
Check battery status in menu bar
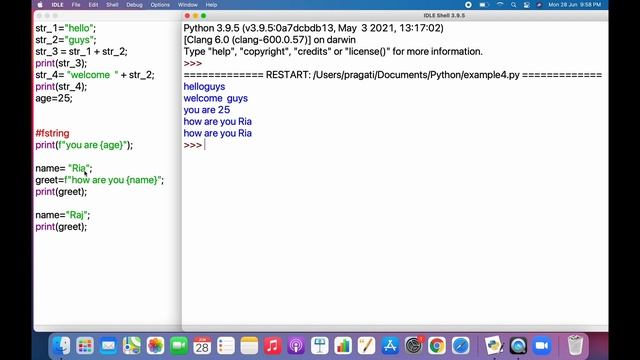(x=484, y=5)
